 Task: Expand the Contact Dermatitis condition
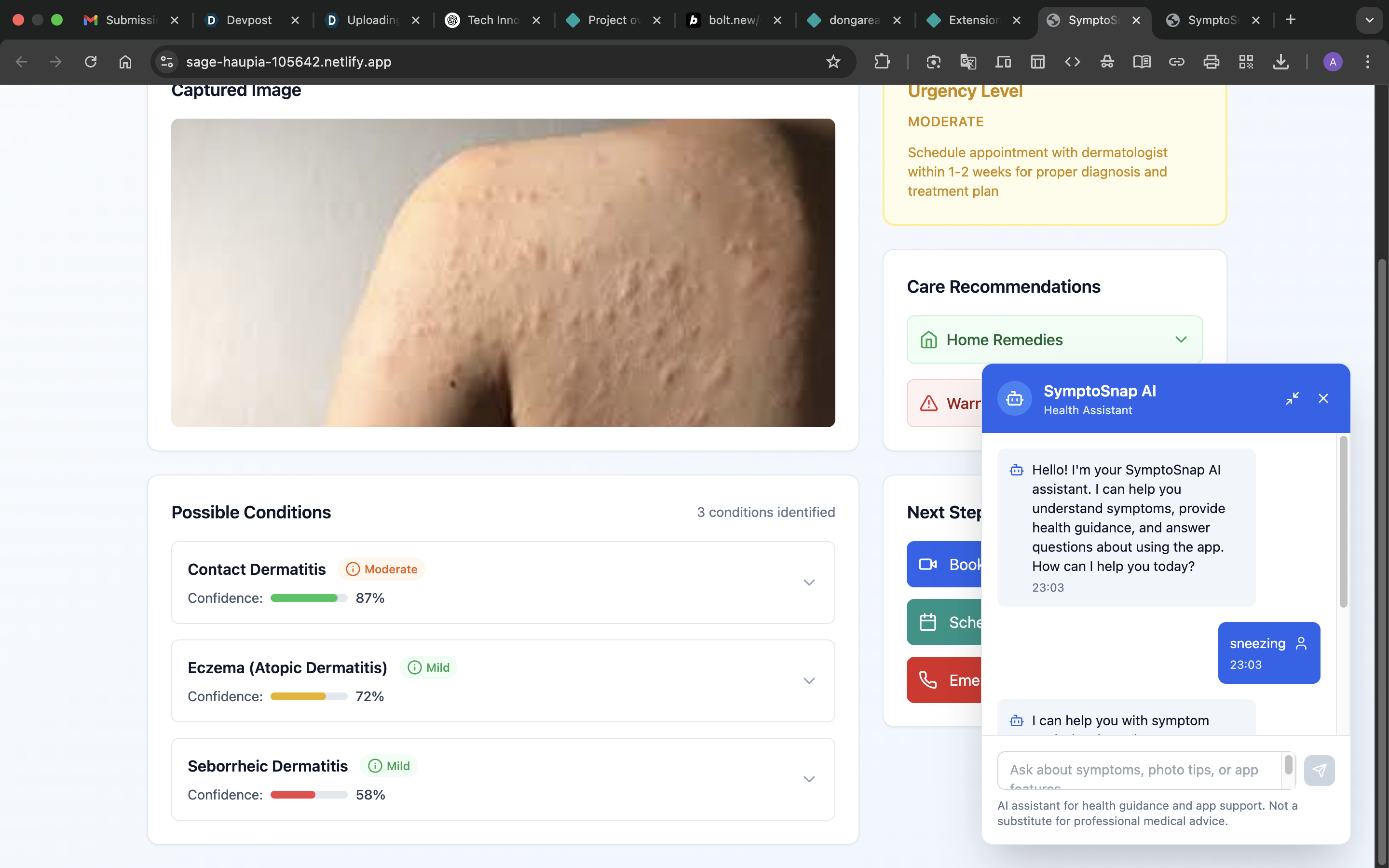pos(809,582)
